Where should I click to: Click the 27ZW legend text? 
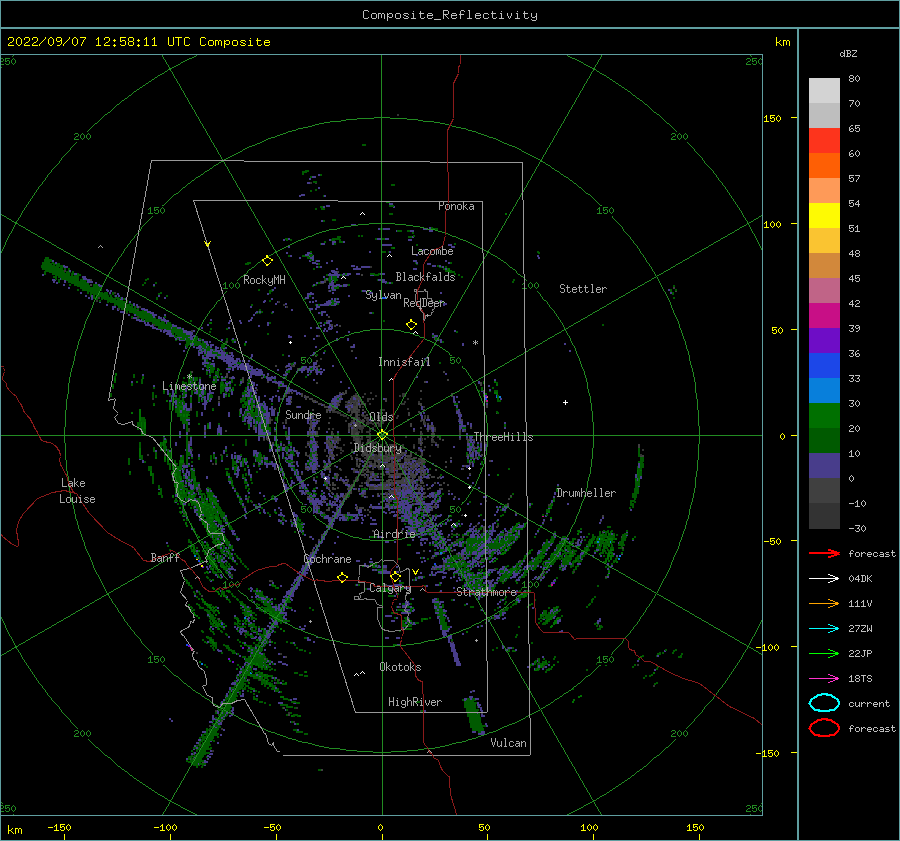click(860, 629)
